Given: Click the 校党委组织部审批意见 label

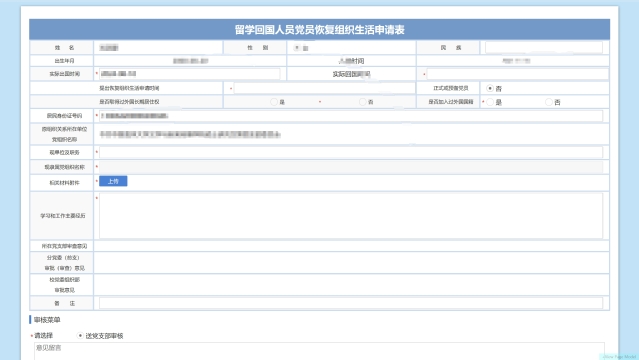Looking at the screenshot, I should point(64,285).
